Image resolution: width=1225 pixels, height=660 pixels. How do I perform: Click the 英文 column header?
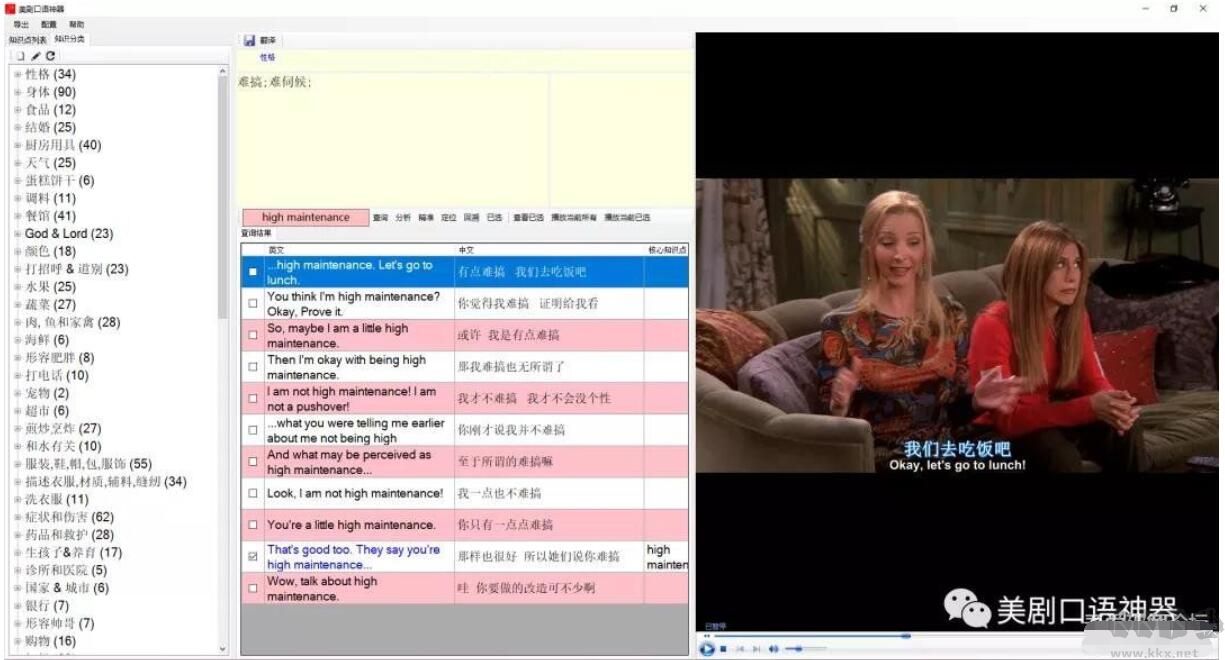(359, 249)
